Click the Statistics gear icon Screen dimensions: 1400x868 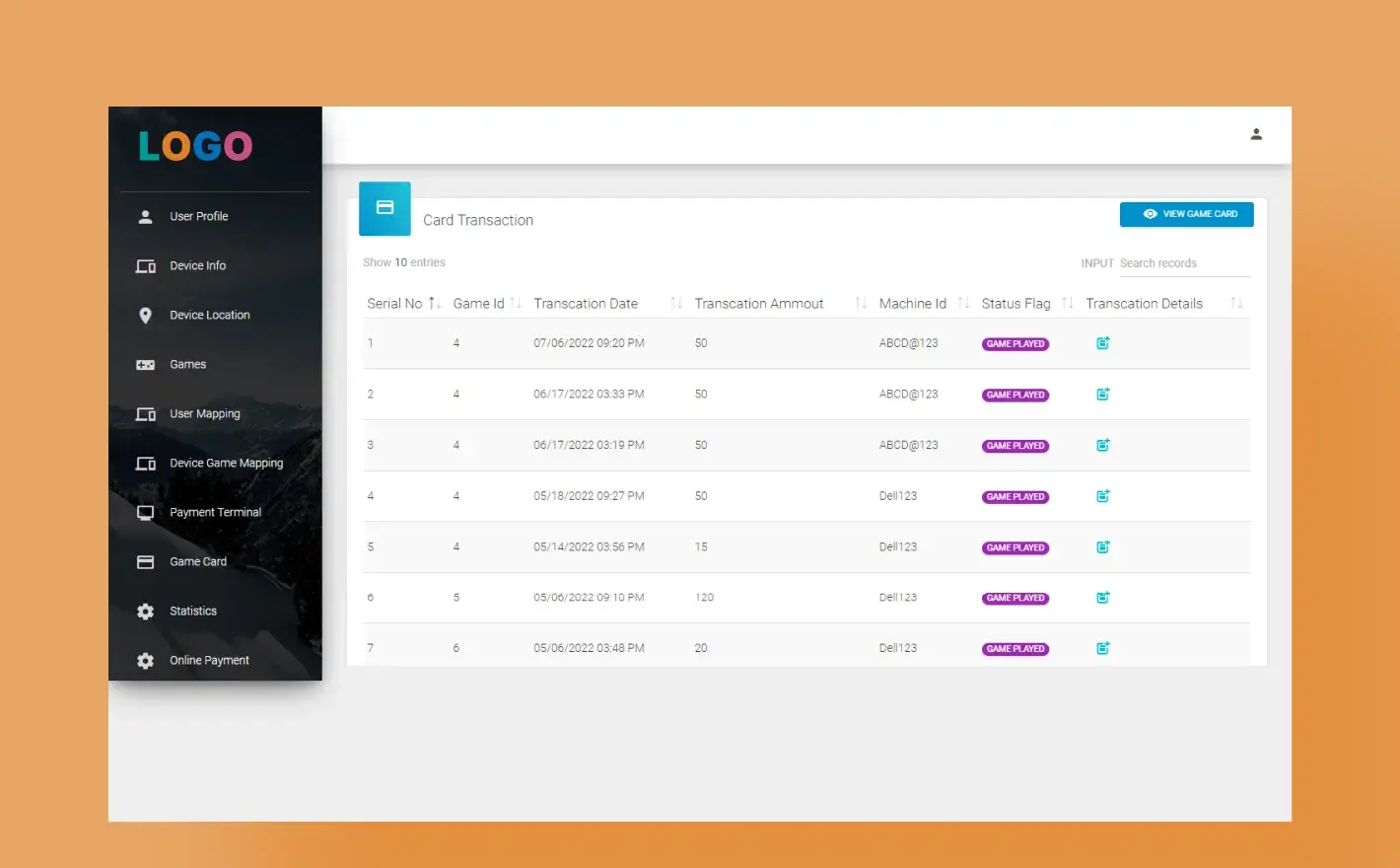145,612
